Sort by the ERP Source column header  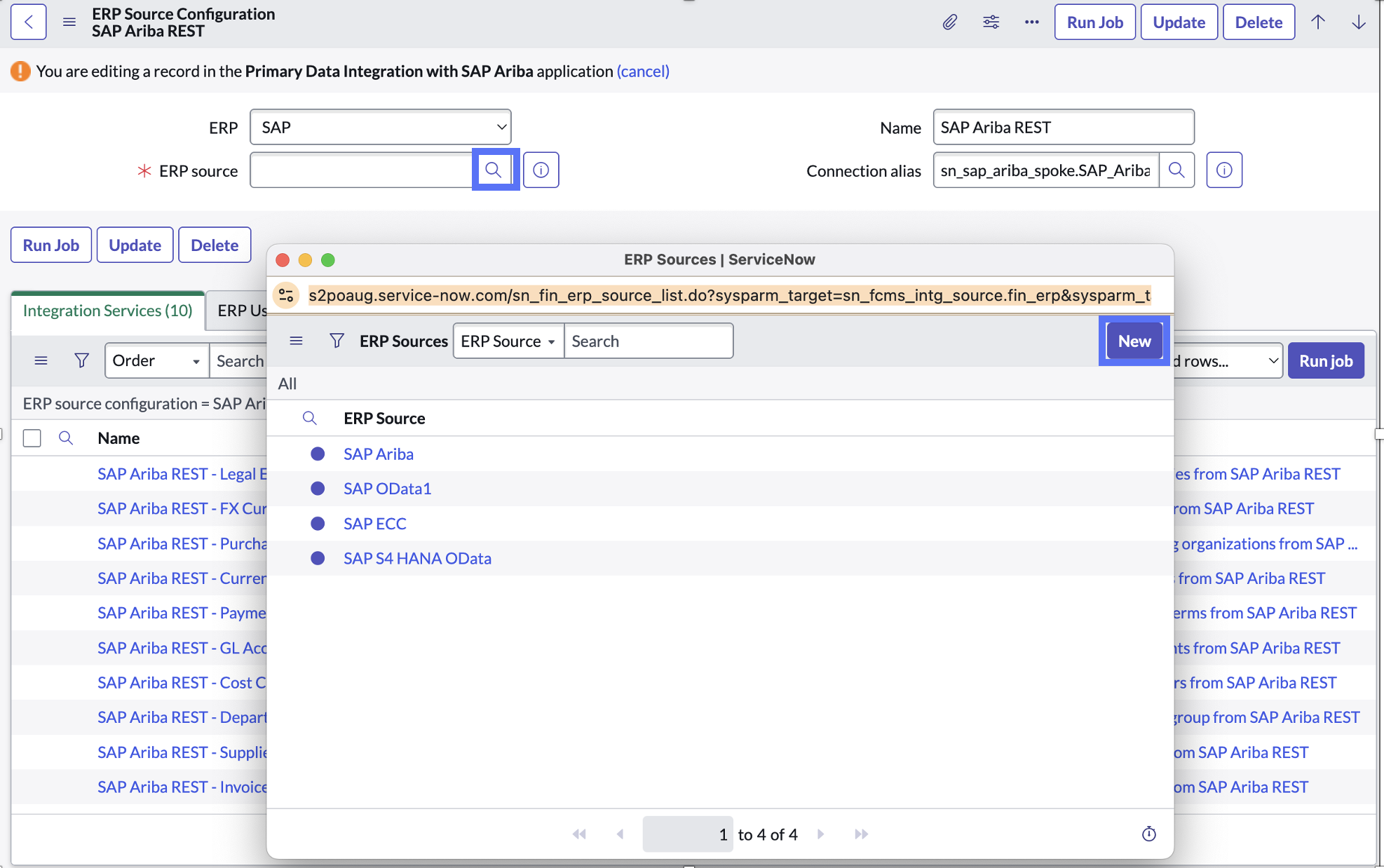pyautogui.click(x=384, y=418)
